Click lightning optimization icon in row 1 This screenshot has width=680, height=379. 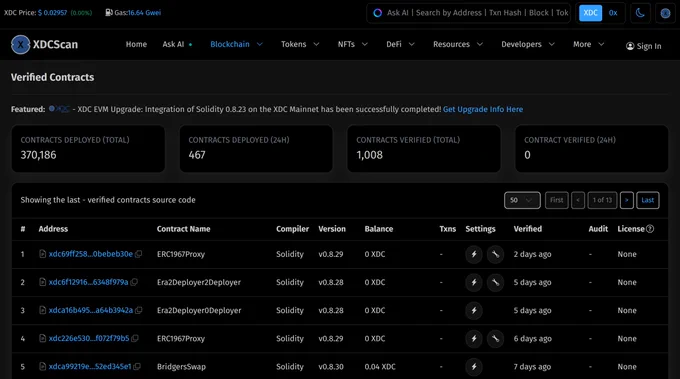(x=474, y=254)
